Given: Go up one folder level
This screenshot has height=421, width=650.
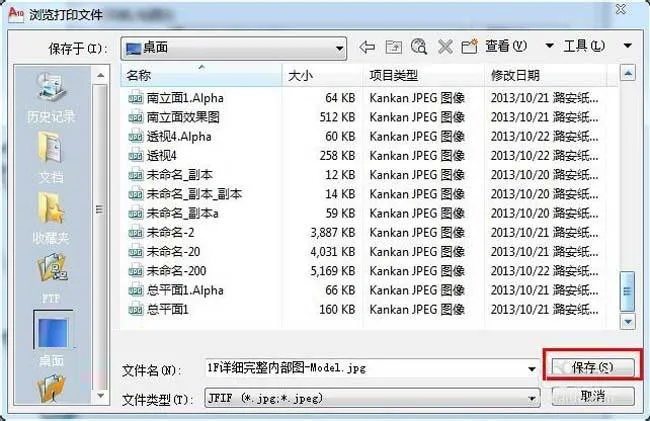Looking at the screenshot, I should point(393,47).
